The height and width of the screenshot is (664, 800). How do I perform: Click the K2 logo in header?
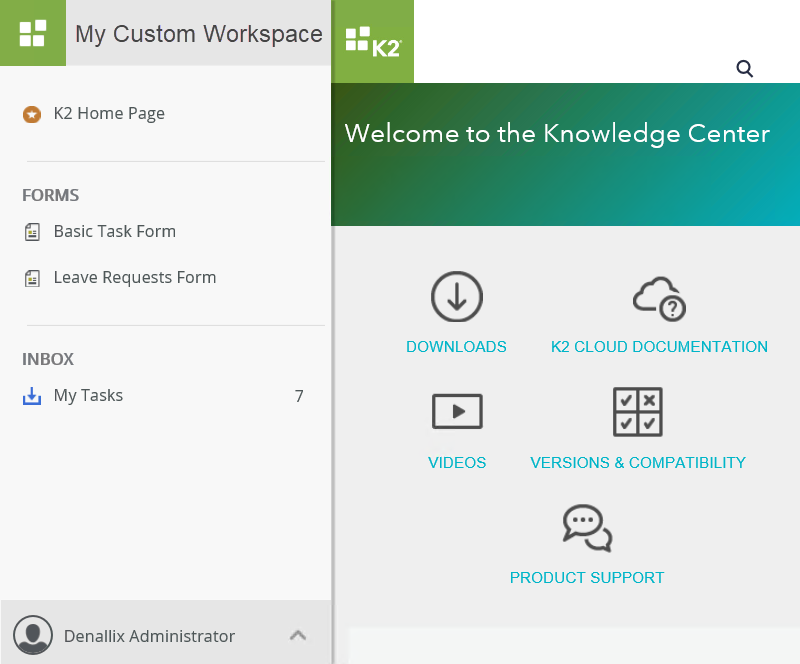[372, 42]
